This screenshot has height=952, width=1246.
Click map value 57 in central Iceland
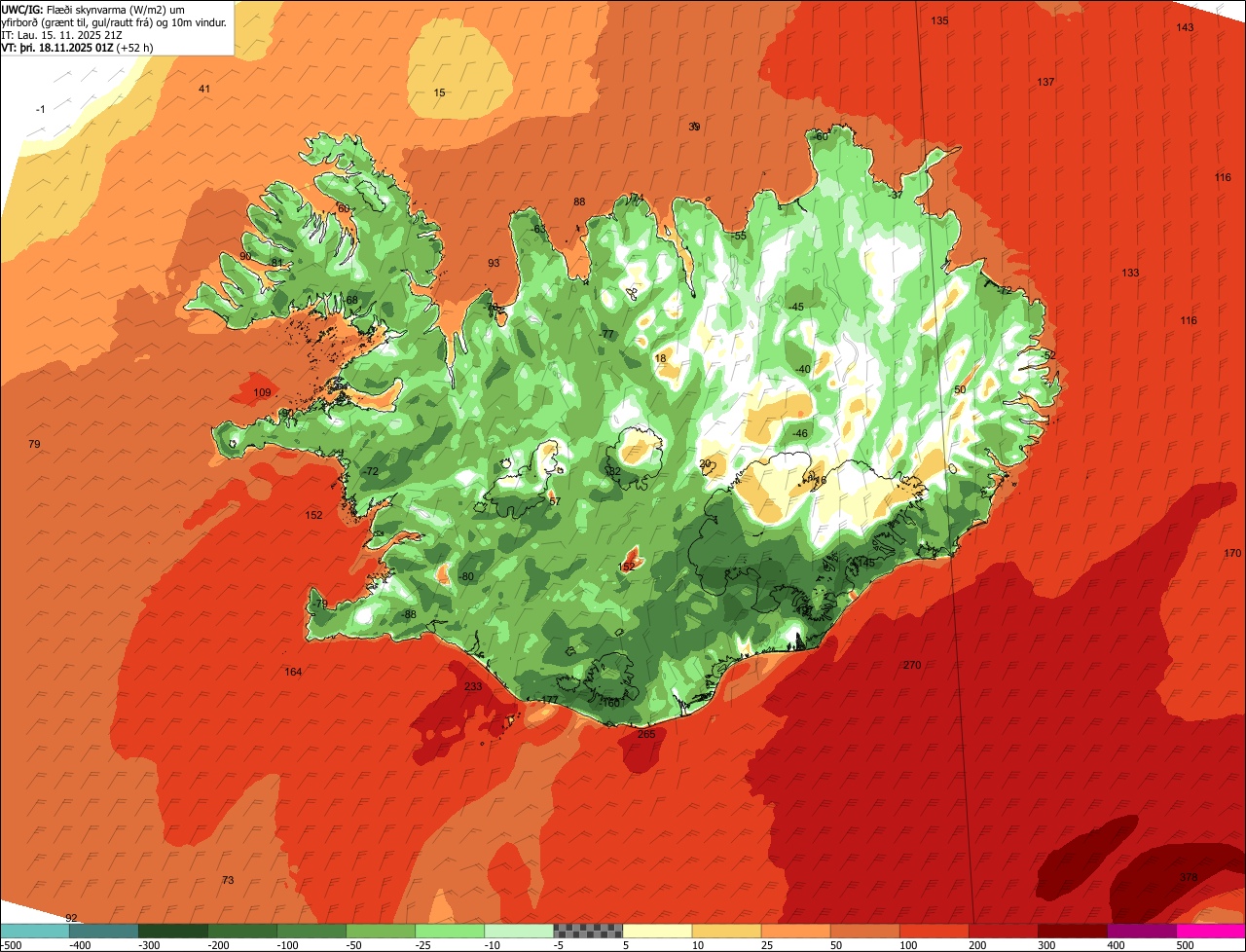(x=555, y=501)
